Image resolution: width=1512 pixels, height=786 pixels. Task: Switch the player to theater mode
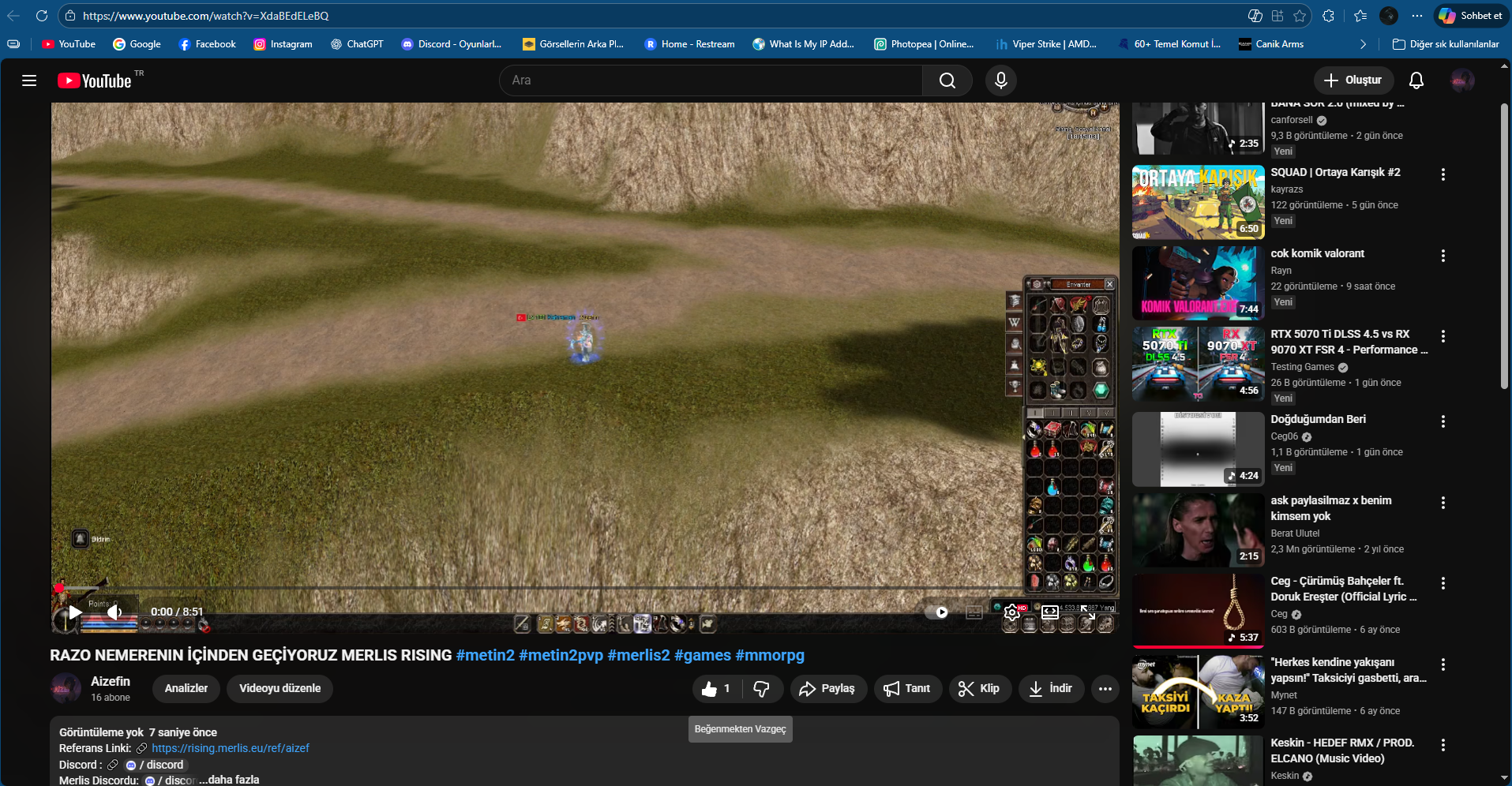[x=1050, y=612]
